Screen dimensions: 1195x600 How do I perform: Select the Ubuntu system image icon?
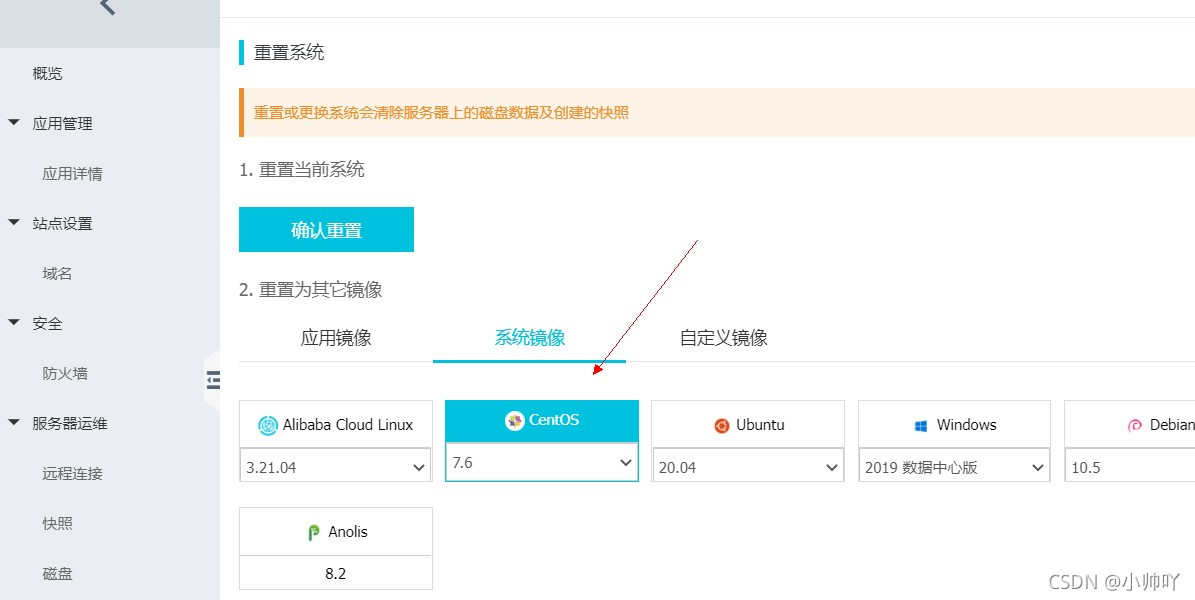tap(747, 424)
